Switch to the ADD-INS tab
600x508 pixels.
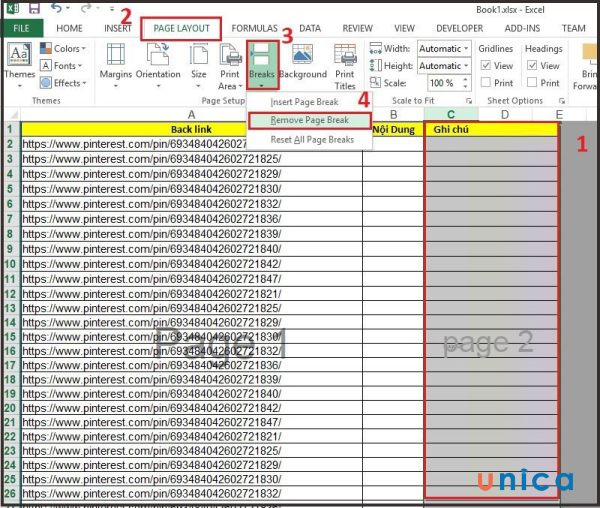pos(522,28)
